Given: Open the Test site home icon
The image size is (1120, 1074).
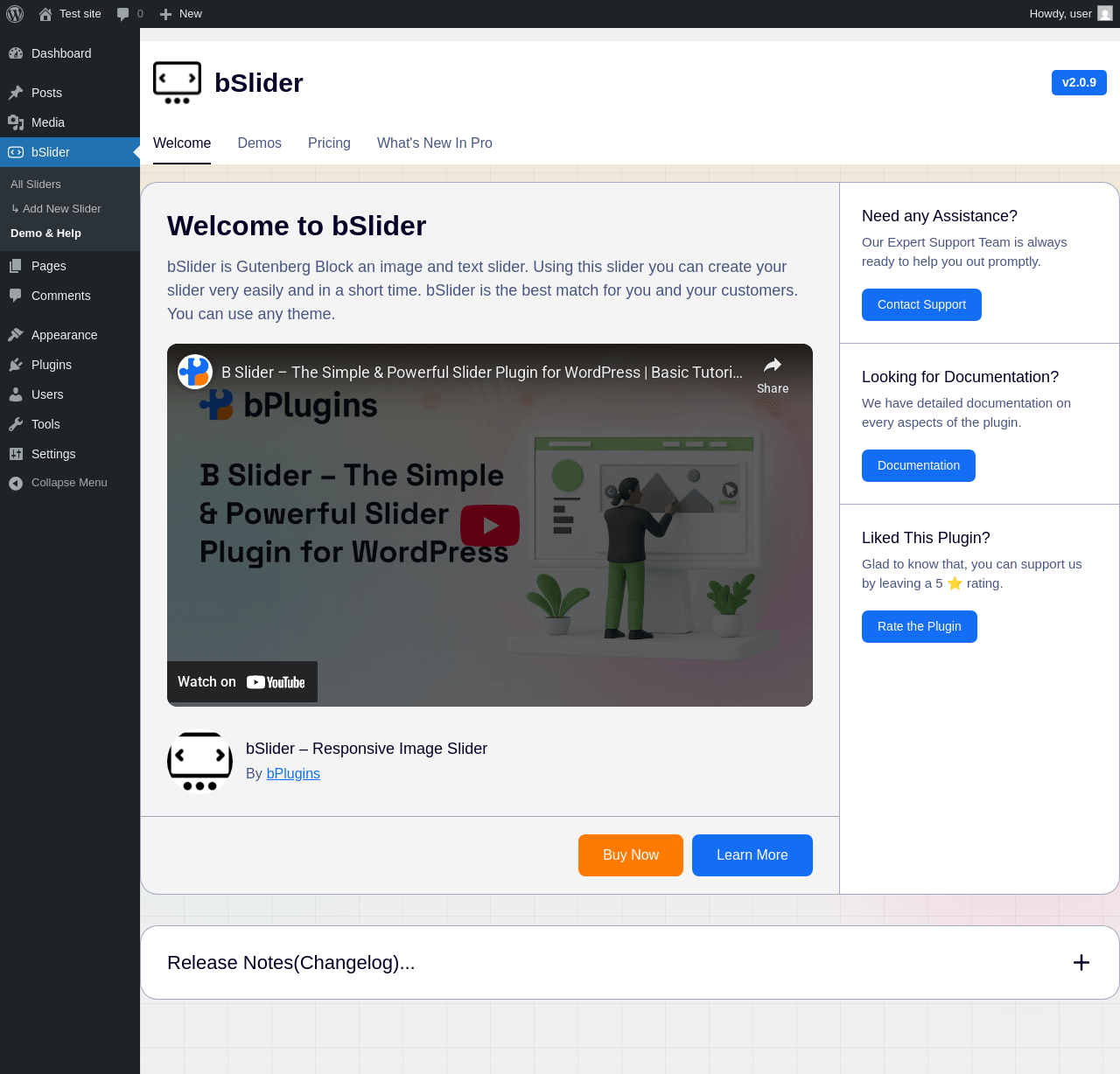Looking at the screenshot, I should pyautogui.click(x=45, y=14).
